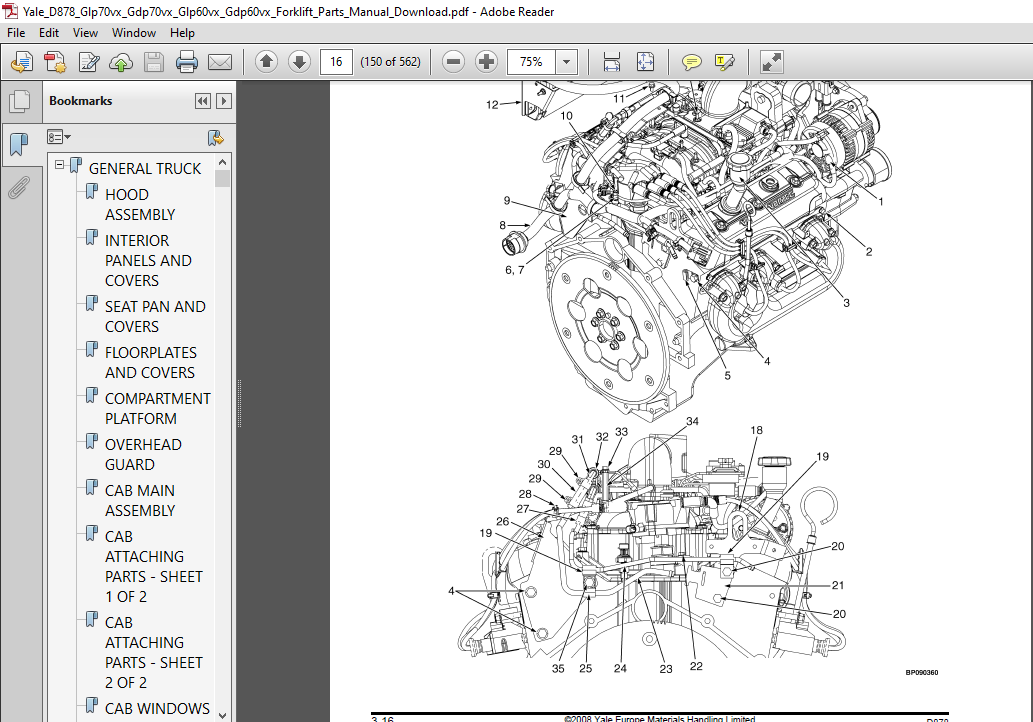Viewport: 1033px width, 722px height.
Task: Click the Zoom Out minus button
Action: 453,62
